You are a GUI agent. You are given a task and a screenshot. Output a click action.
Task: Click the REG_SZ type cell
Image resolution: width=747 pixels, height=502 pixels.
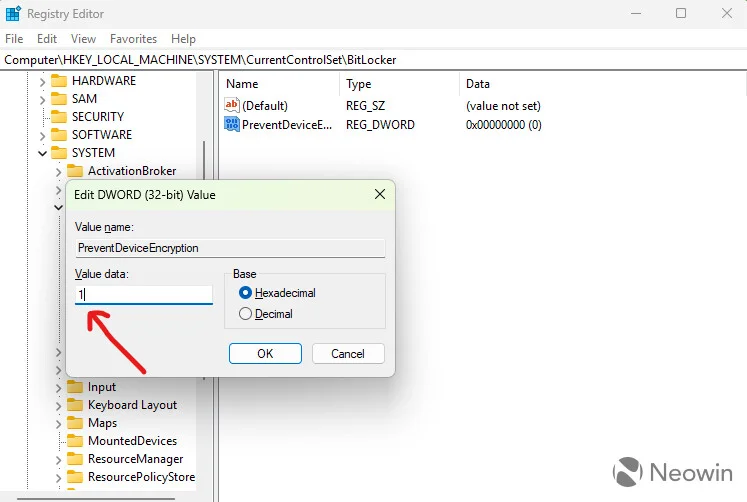[365, 106]
